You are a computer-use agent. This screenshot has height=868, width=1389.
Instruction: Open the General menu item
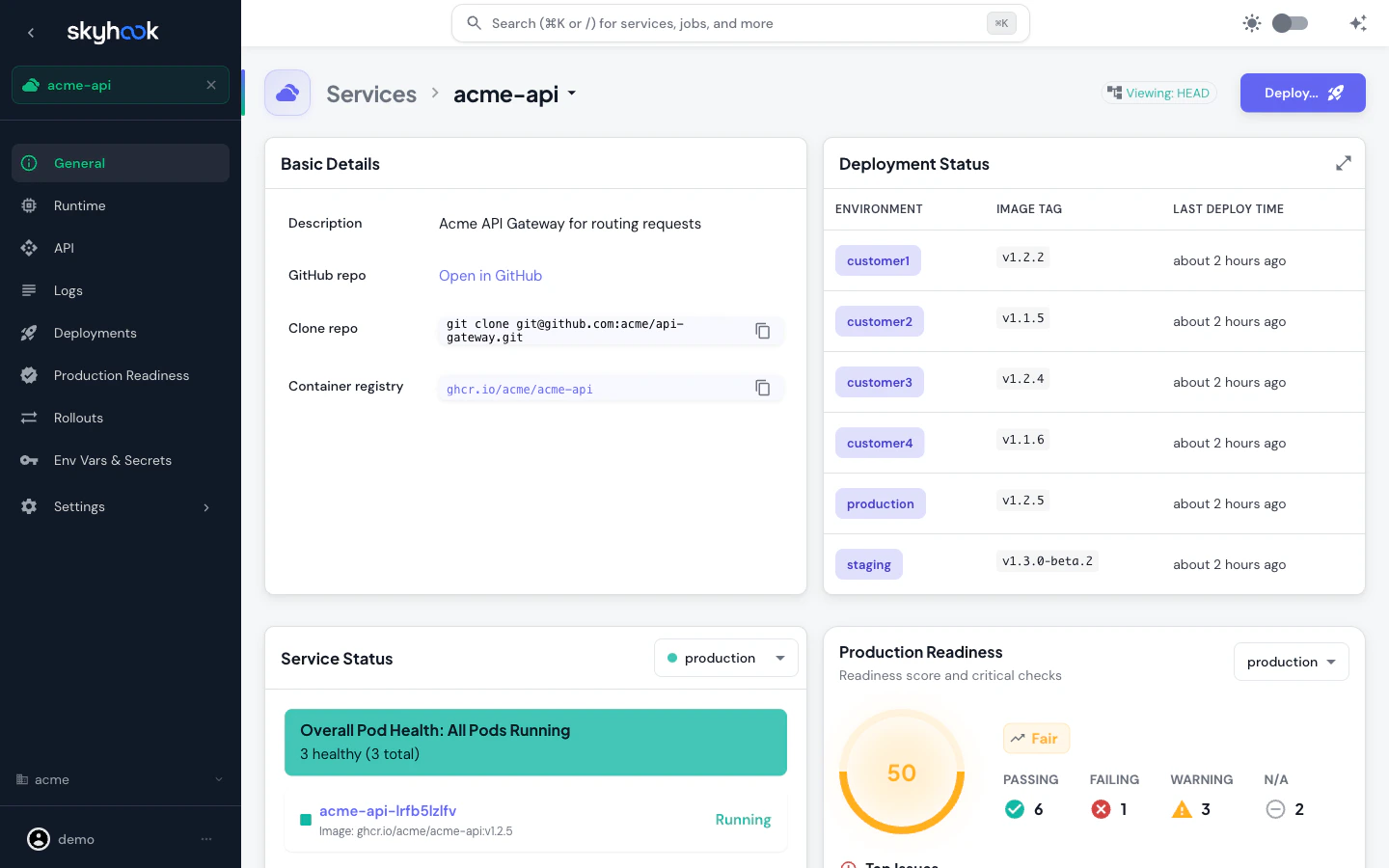click(121, 163)
